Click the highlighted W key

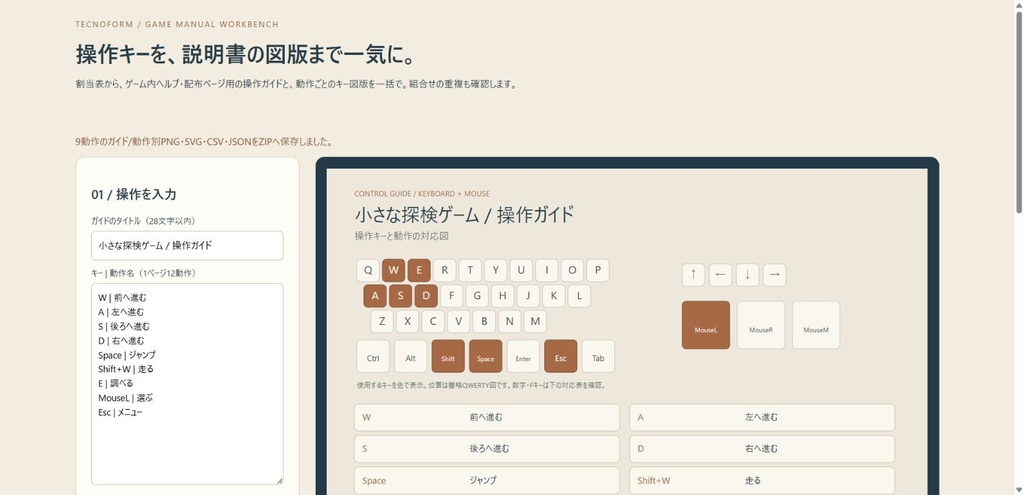pyautogui.click(x=393, y=270)
